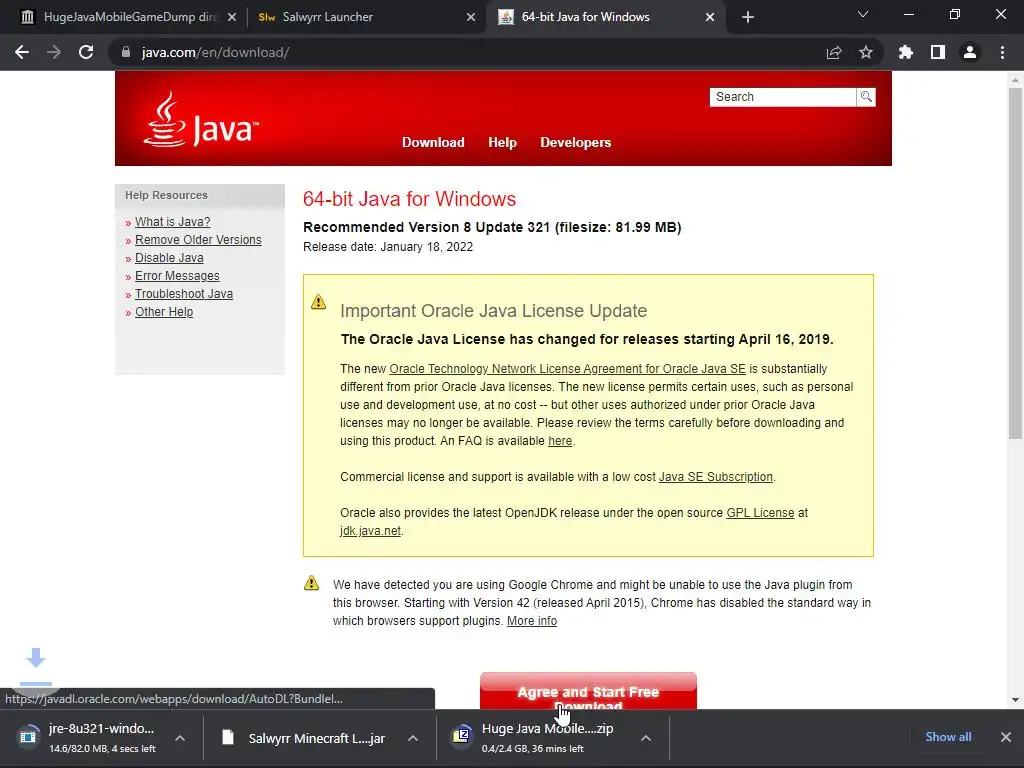Click the forward navigation arrow
Image resolution: width=1024 pixels, height=768 pixels.
point(54,52)
